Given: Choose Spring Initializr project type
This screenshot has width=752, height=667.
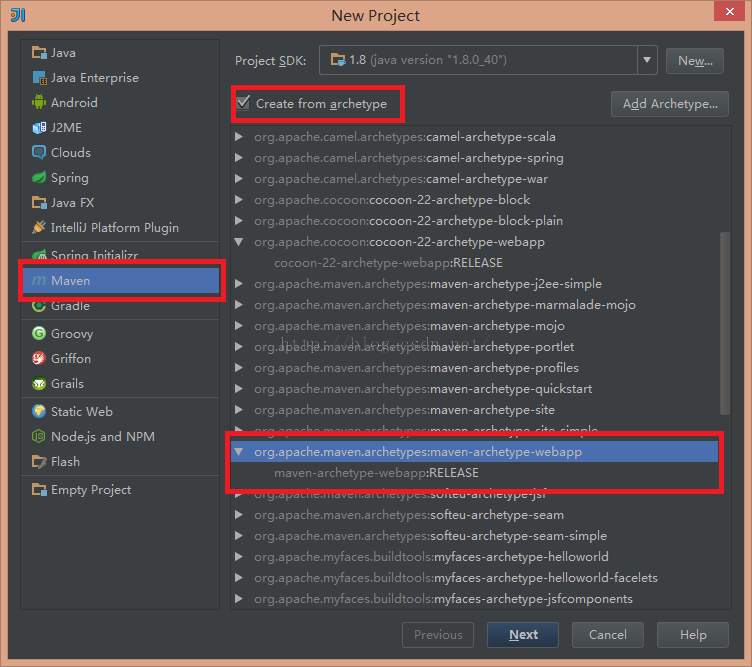Looking at the screenshot, I should [120, 256].
